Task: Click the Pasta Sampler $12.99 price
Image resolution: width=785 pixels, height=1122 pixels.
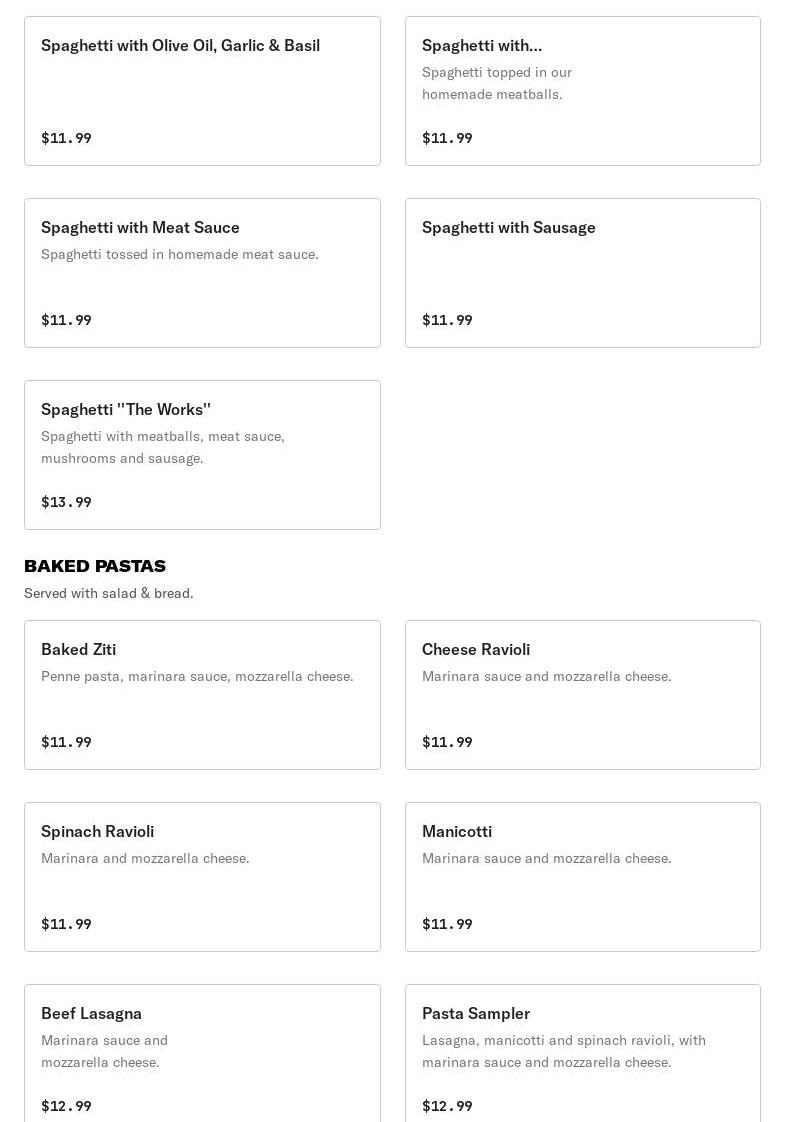Action: 447,1106
